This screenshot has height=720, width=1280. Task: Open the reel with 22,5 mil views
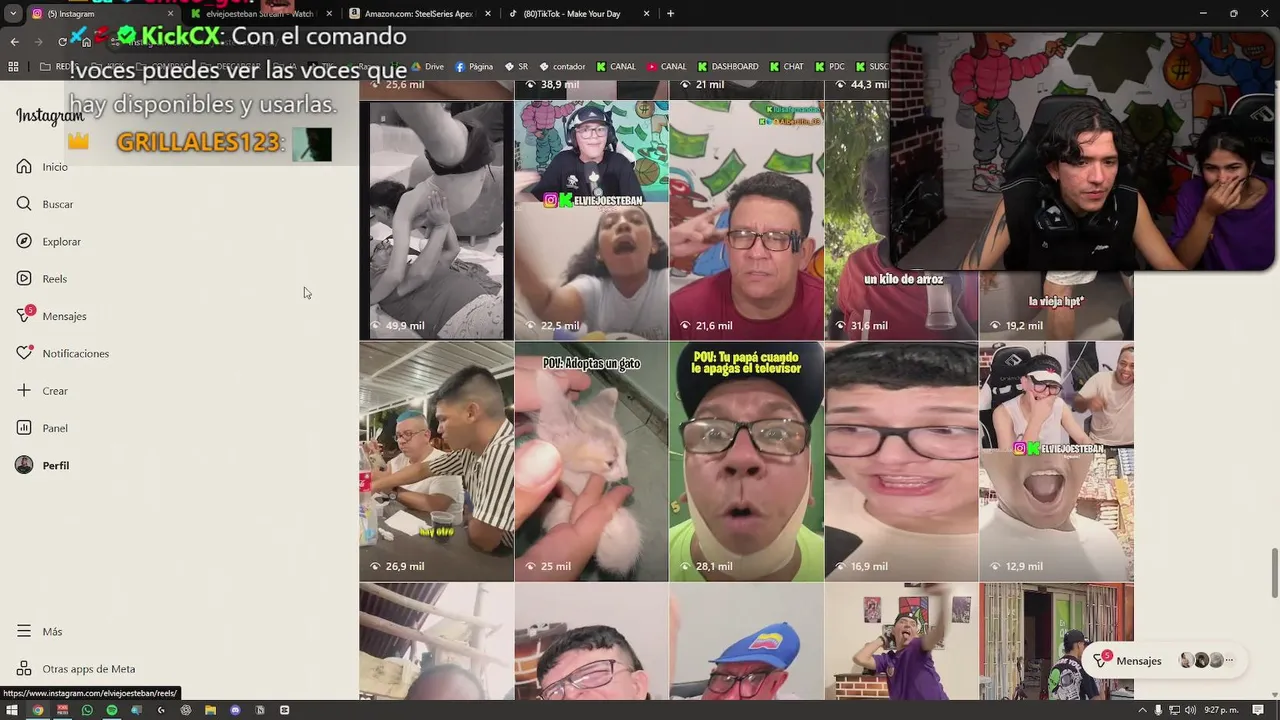[591, 220]
